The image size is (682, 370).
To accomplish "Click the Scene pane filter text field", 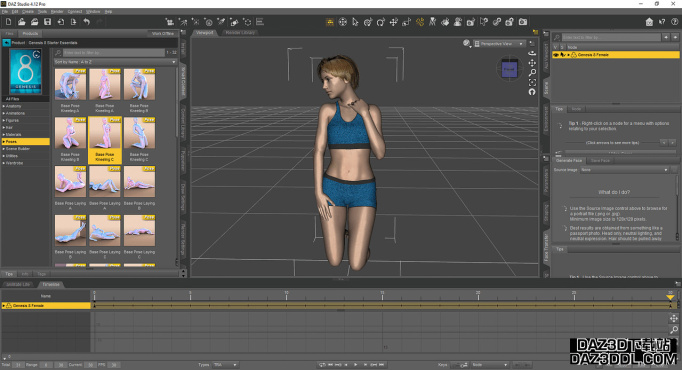I will tap(611, 37).
